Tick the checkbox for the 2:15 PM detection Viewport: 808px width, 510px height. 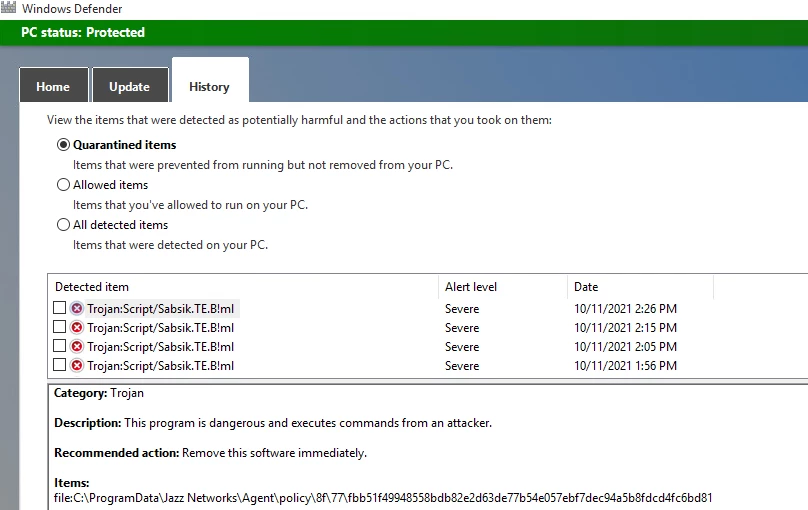coord(59,327)
